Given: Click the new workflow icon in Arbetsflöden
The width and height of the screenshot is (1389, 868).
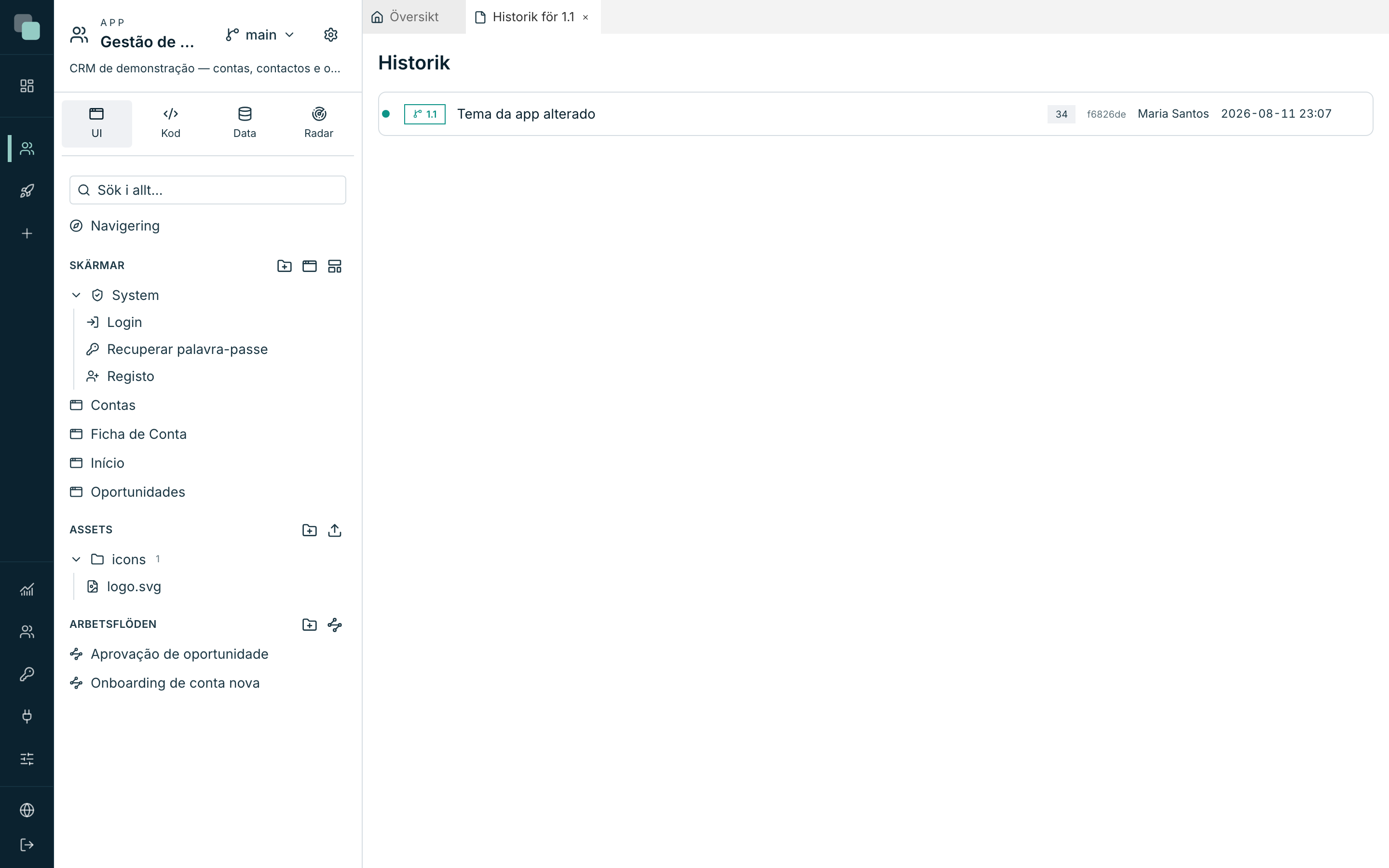Looking at the screenshot, I should point(335,624).
